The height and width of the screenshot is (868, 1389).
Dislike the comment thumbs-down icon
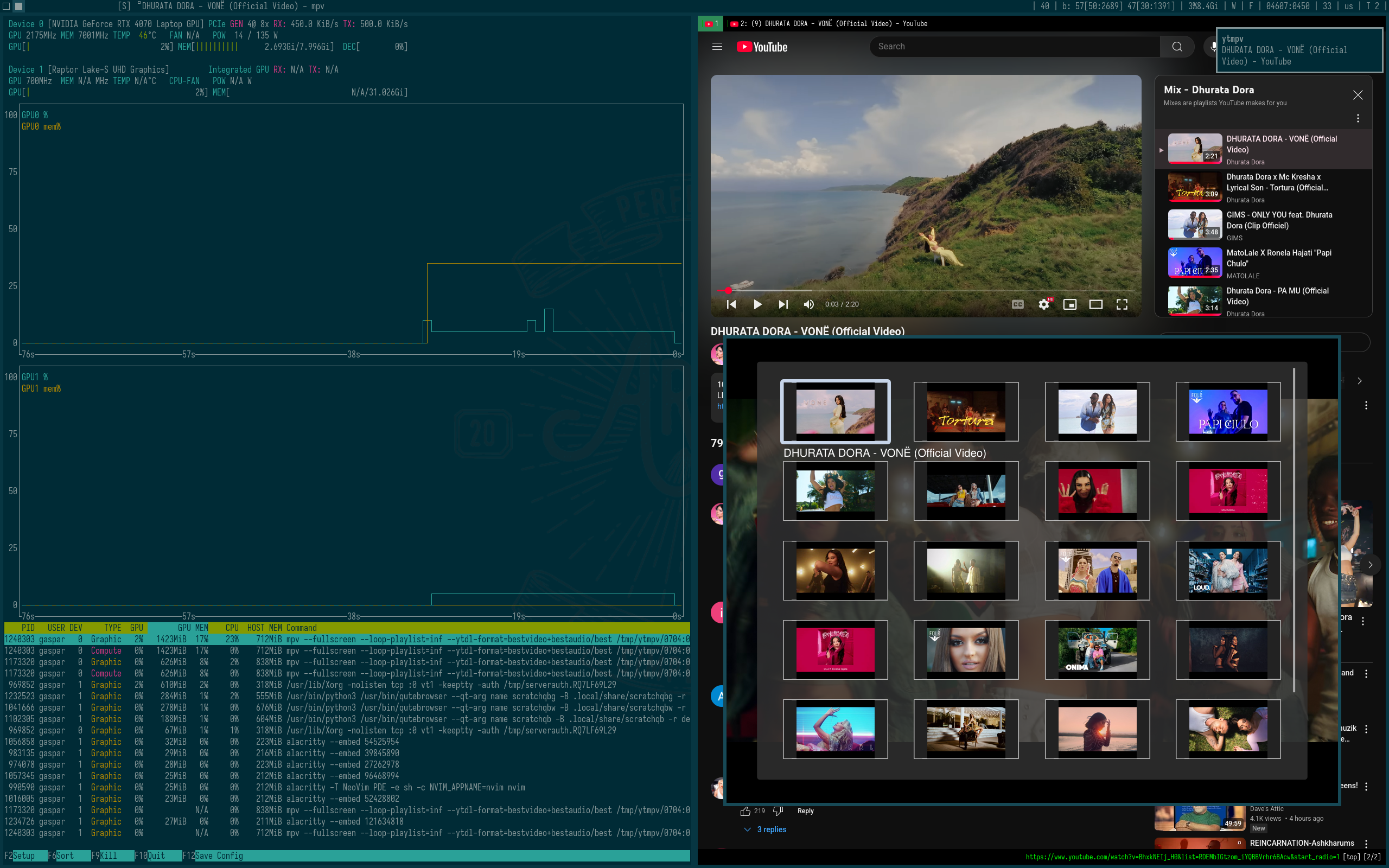pyautogui.click(x=778, y=811)
